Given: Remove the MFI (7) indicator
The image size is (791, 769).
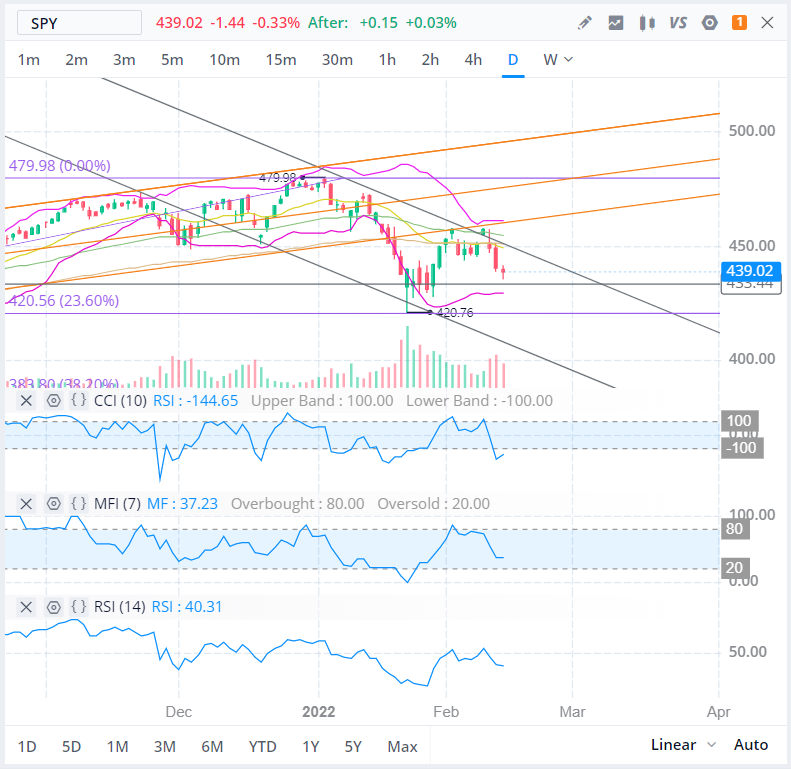Looking at the screenshot, I should coord(26,504).
